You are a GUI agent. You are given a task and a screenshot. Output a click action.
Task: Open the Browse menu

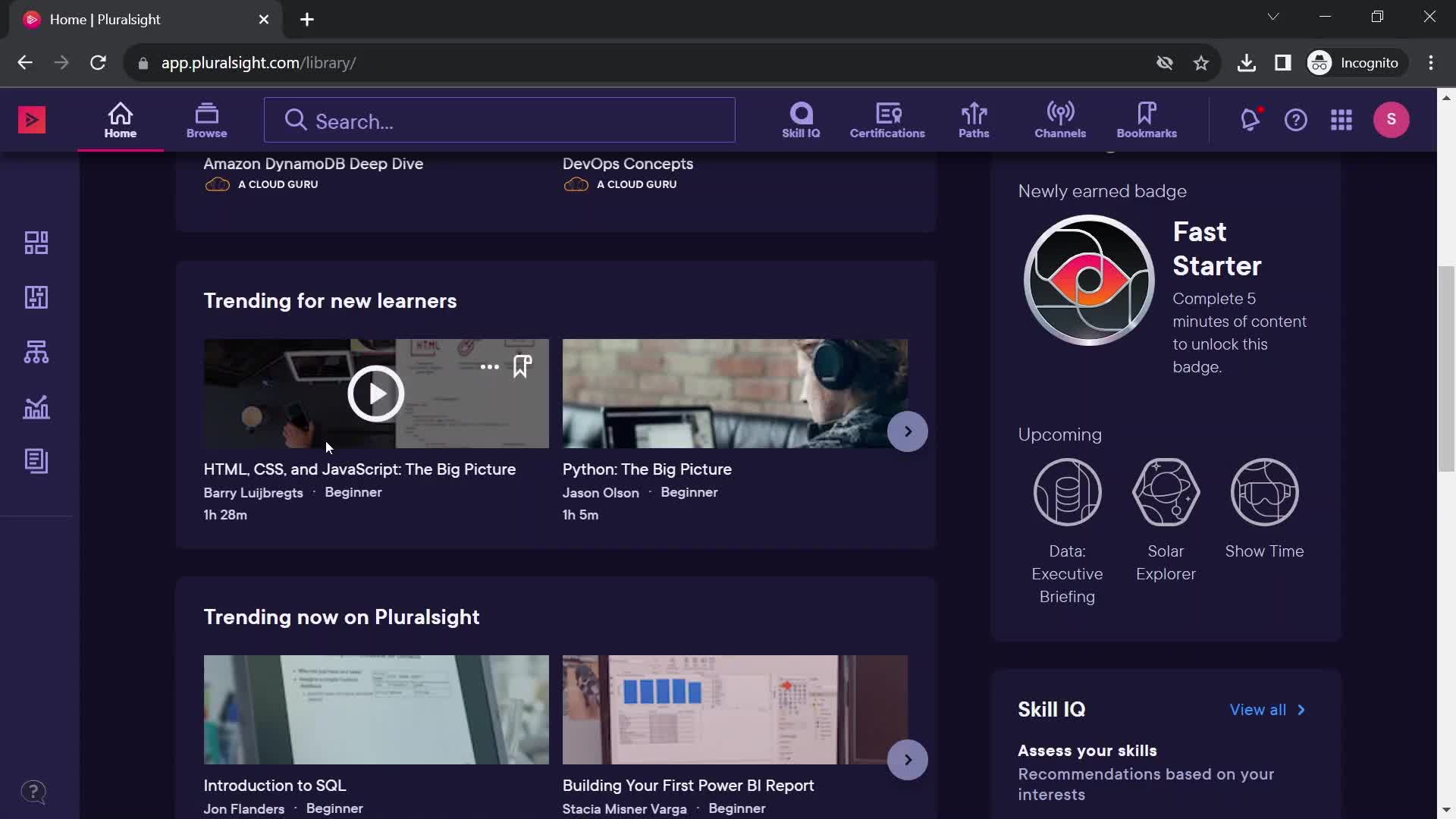206,121
